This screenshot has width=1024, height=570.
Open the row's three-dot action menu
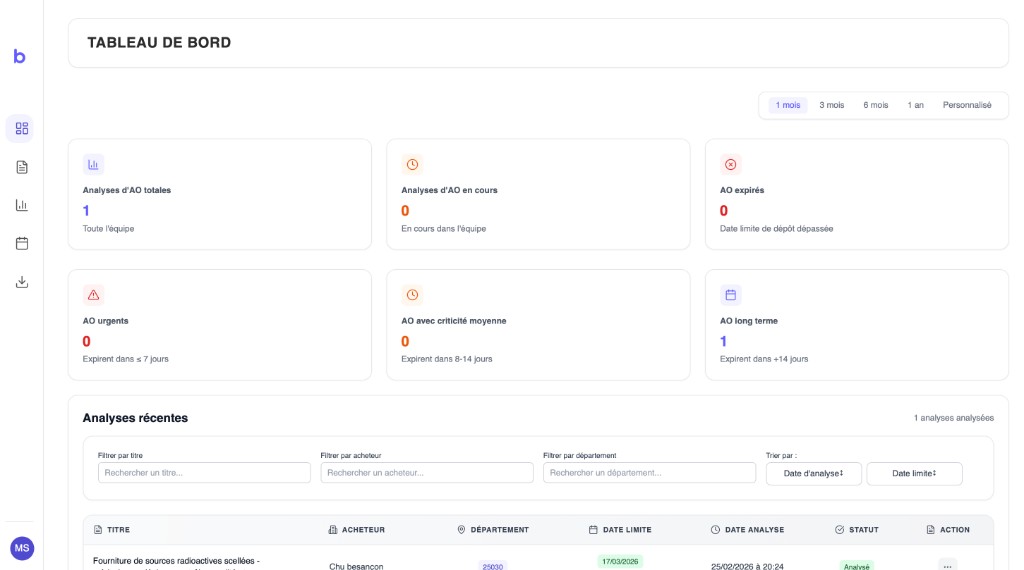[947, 565]
